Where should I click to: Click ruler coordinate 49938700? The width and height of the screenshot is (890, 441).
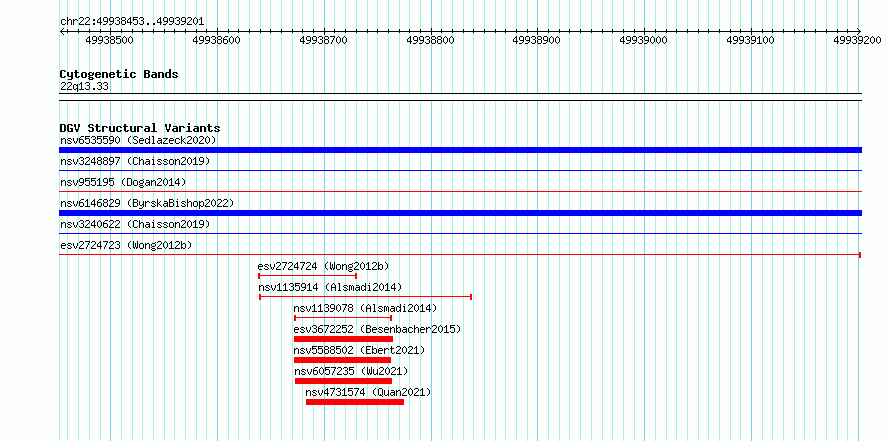click(x=323, y=40)
